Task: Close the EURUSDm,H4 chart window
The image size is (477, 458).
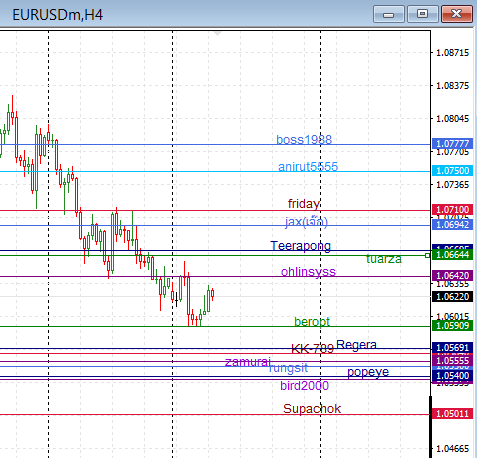Action: (457, 14)
